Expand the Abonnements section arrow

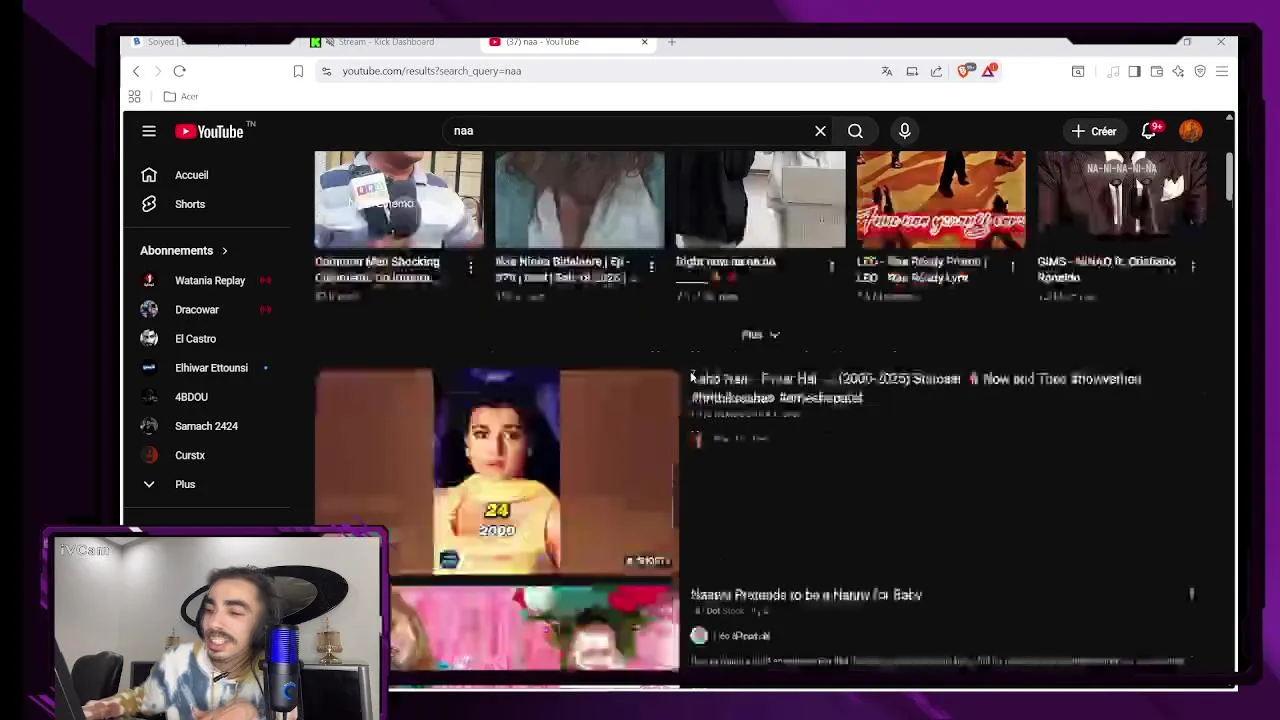click(224, 251)
